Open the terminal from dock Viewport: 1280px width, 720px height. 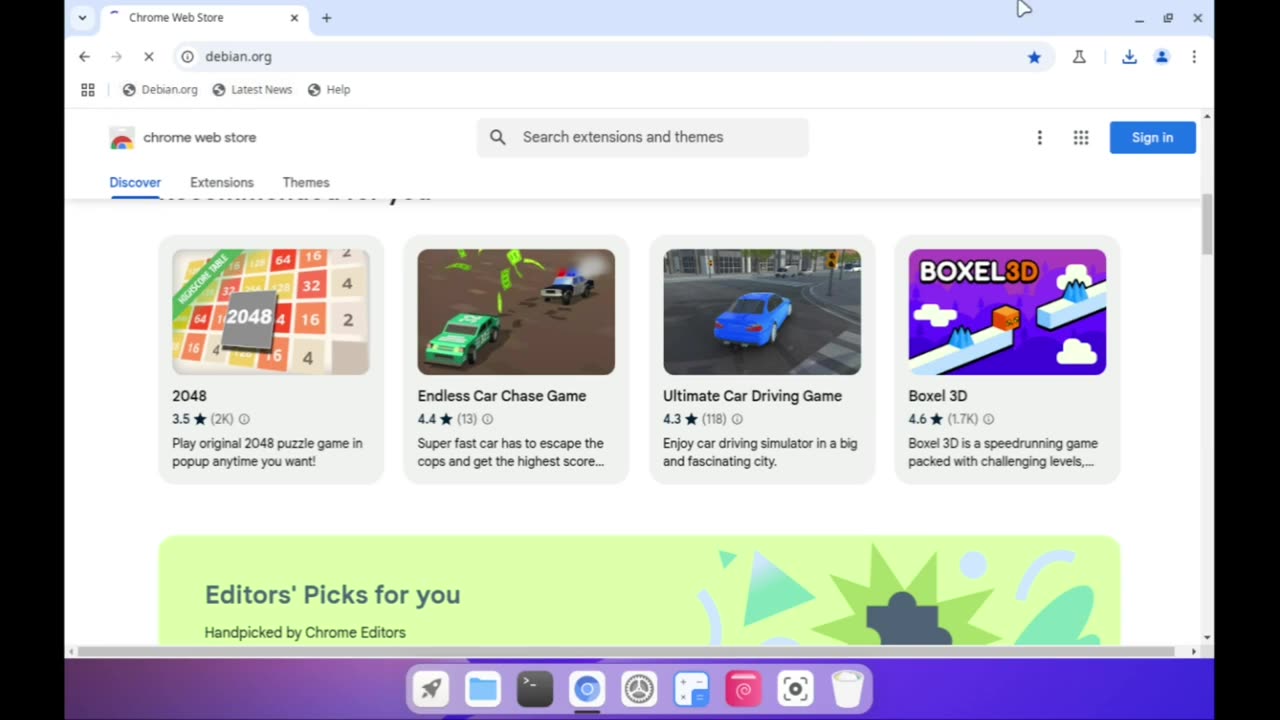coord(535,689)
